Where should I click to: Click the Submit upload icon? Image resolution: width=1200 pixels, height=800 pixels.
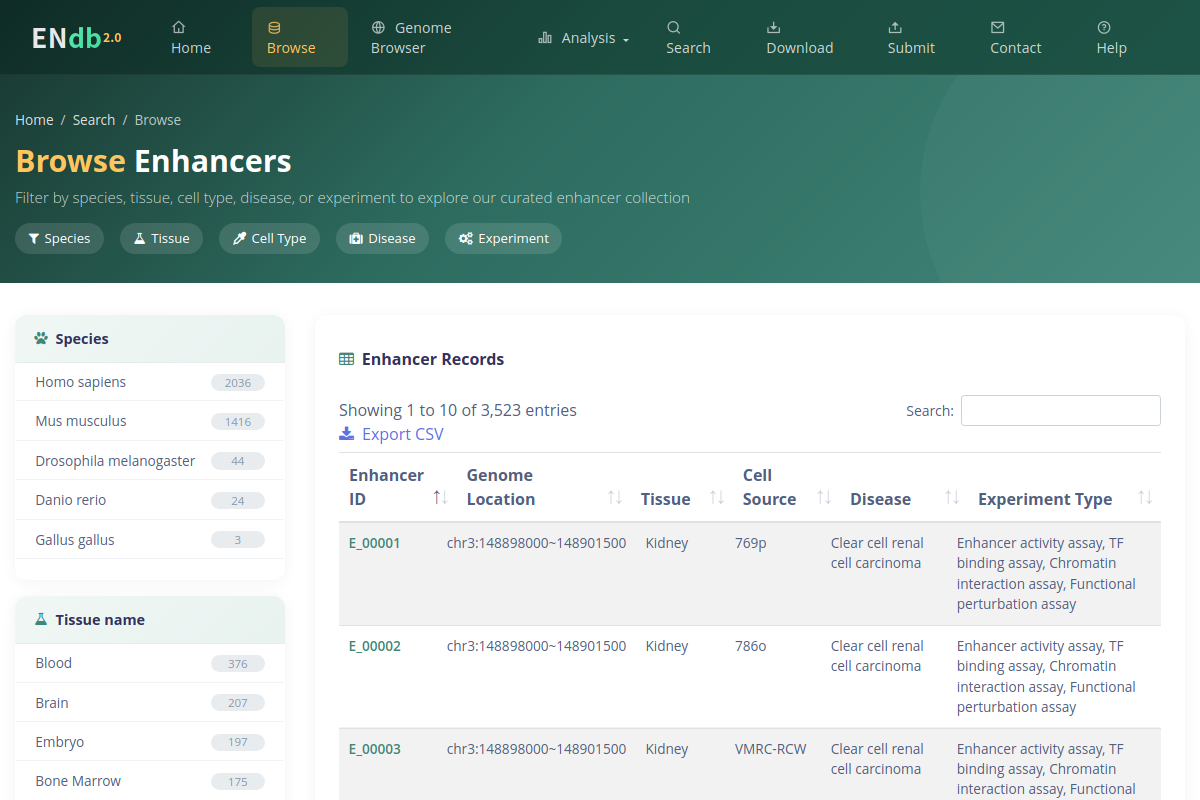point(895,27)
